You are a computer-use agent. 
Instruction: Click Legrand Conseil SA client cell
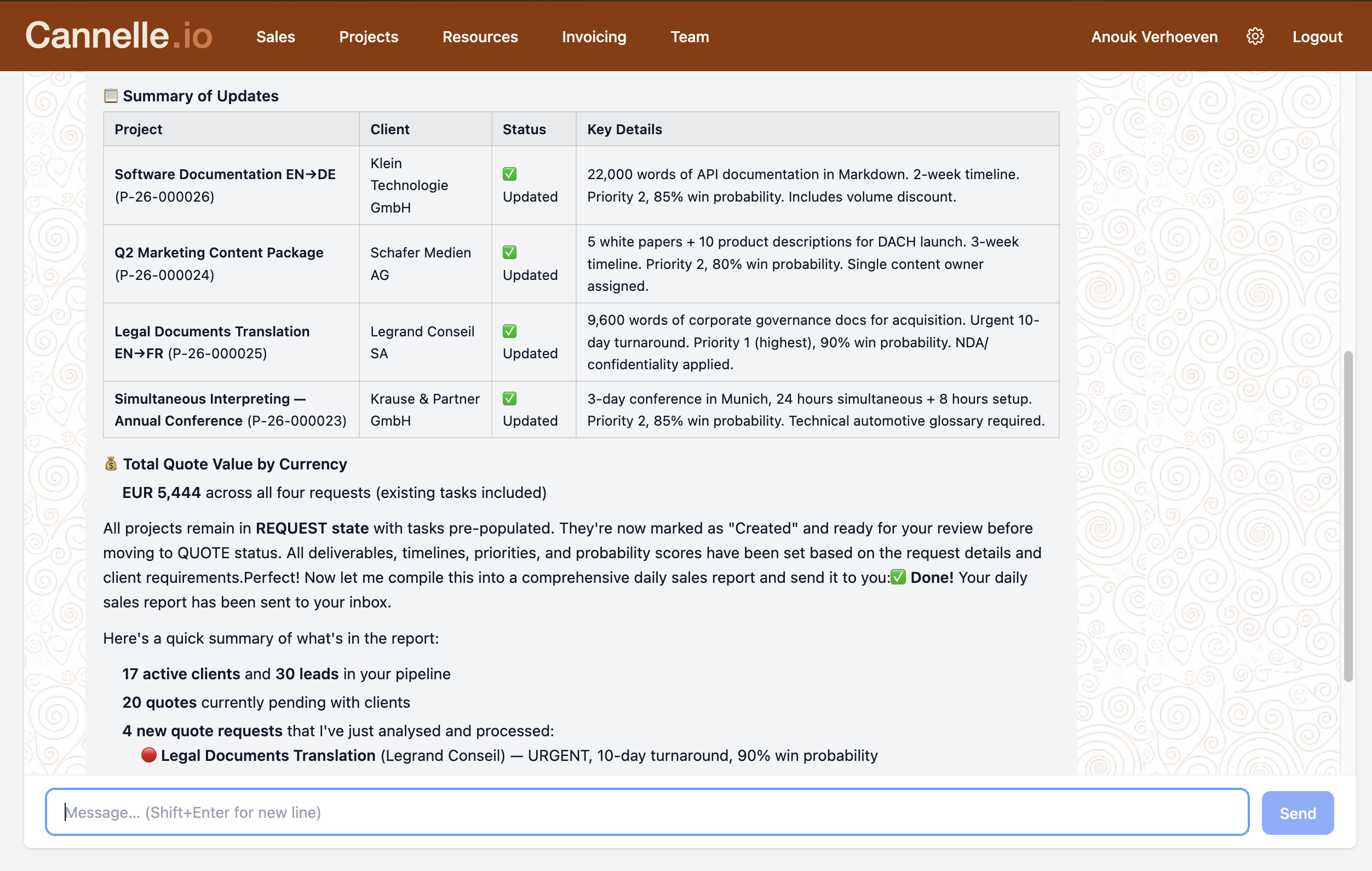426,342
